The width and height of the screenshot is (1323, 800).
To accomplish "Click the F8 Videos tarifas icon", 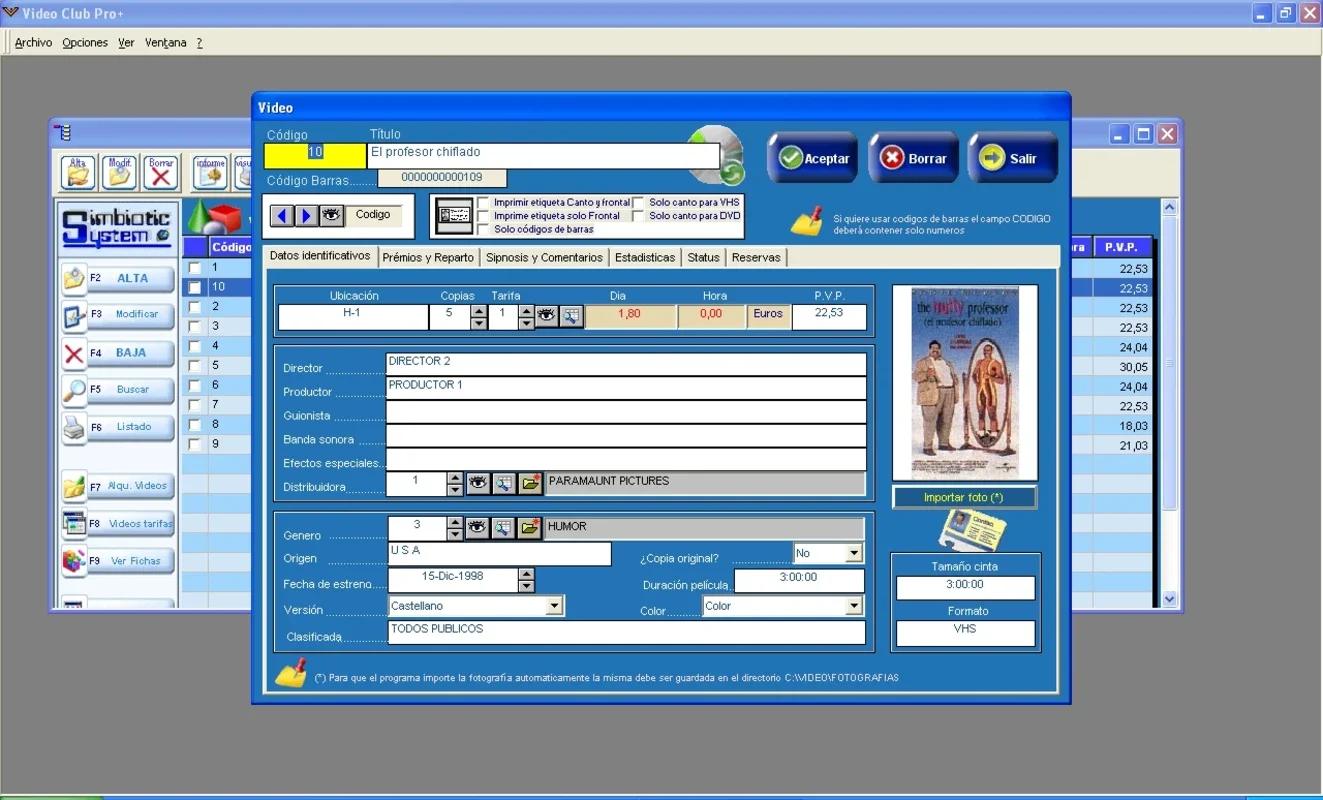I will point(74,523).
